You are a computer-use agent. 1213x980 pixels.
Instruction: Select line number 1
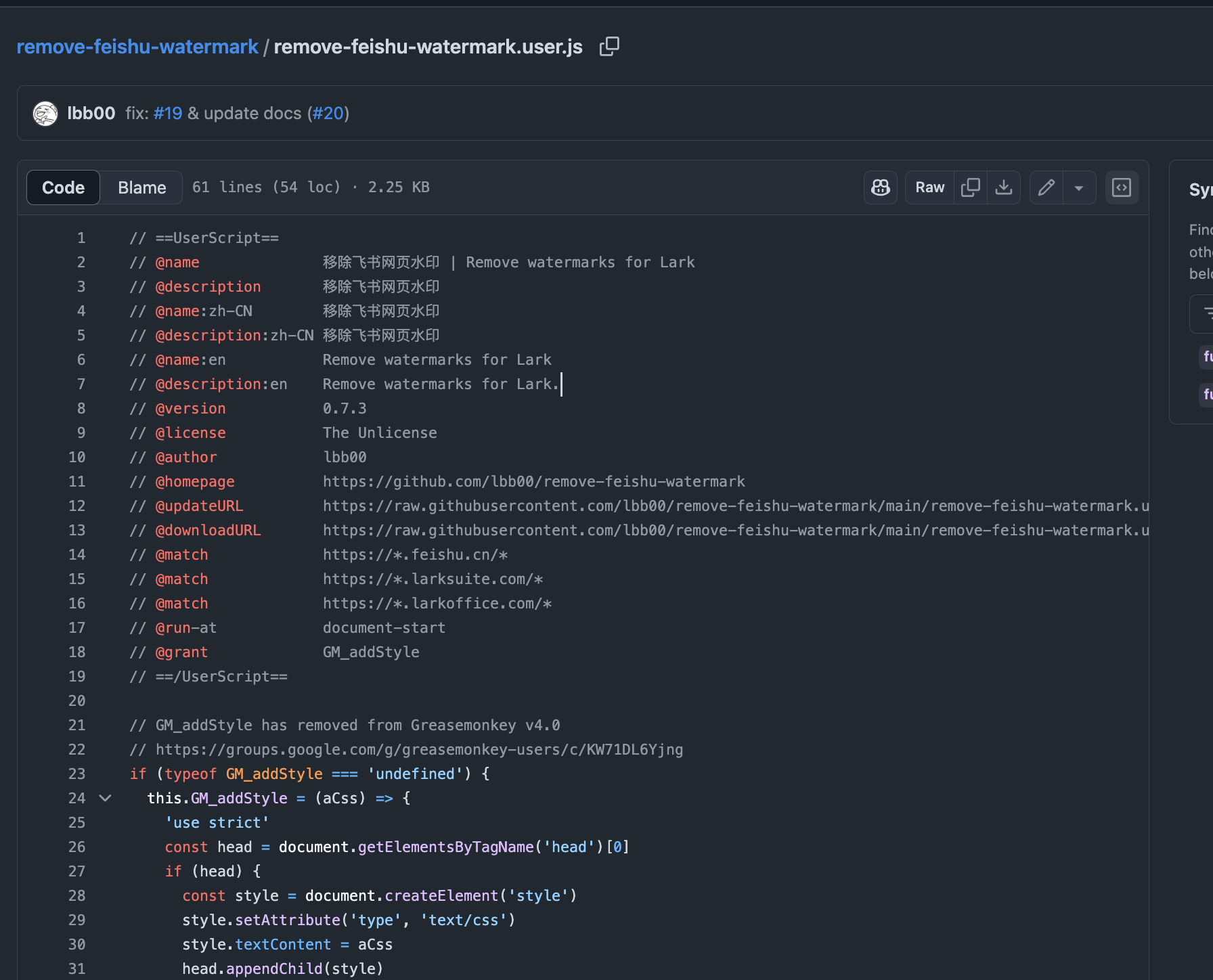(x=81, y=238)
